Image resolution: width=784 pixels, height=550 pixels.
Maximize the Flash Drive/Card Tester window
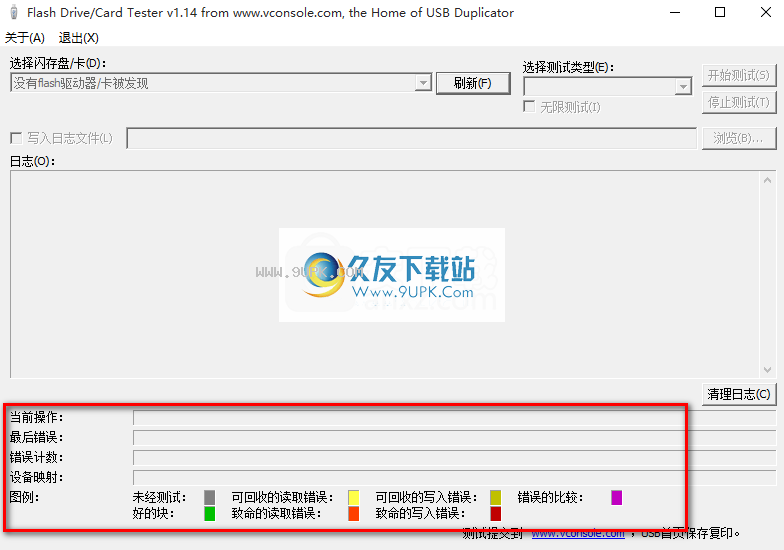720,12
